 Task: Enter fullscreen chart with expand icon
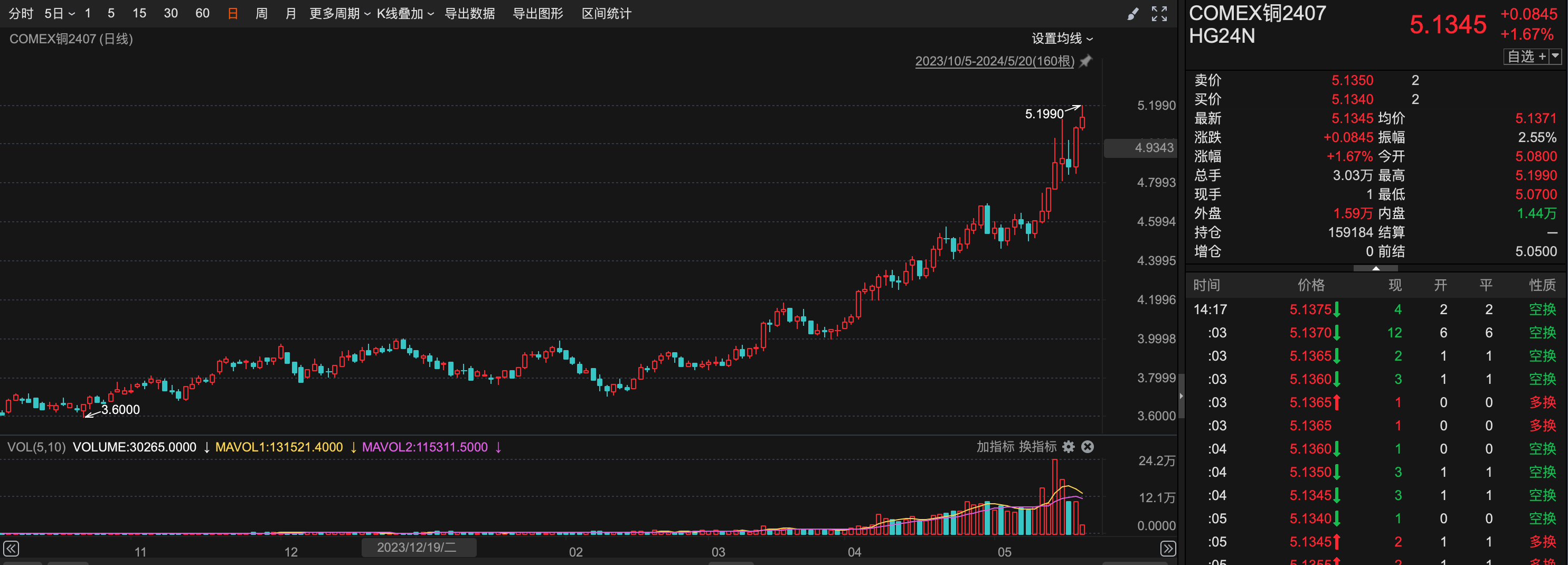pyautogui.click(x=1159, y=14)
